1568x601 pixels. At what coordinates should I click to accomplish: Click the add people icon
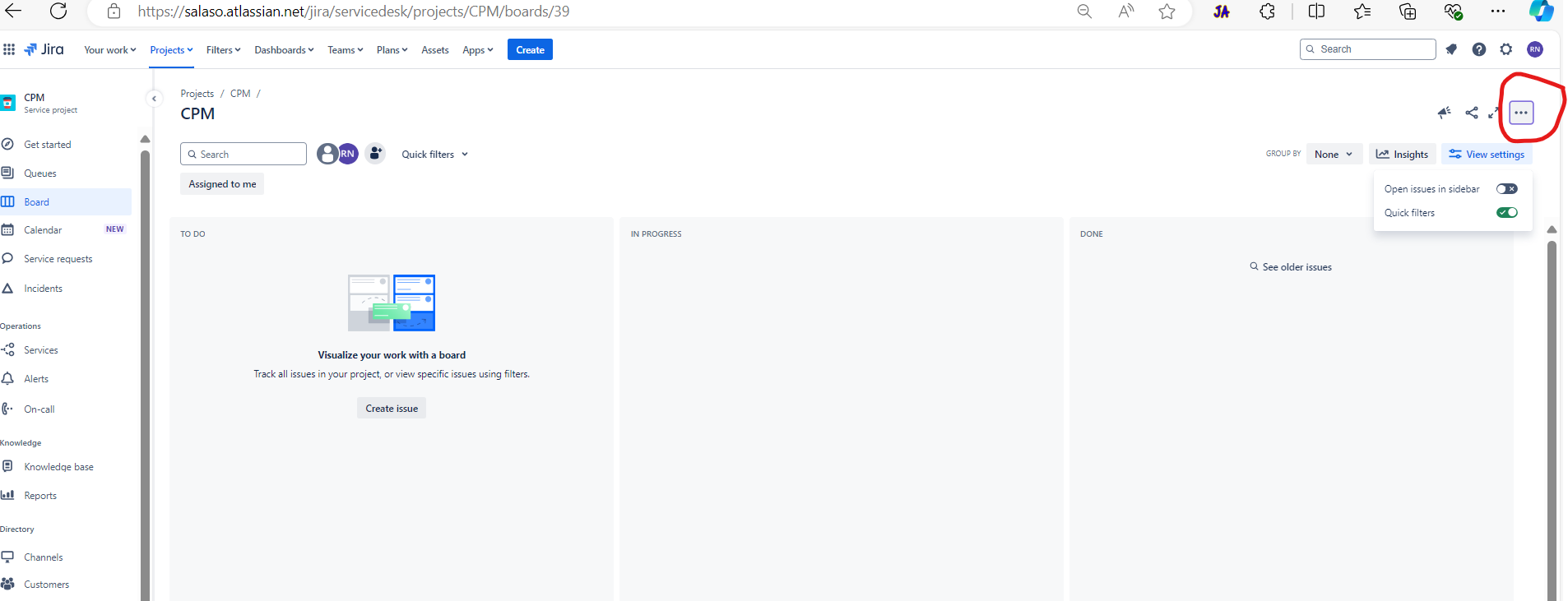pos(376,154)
